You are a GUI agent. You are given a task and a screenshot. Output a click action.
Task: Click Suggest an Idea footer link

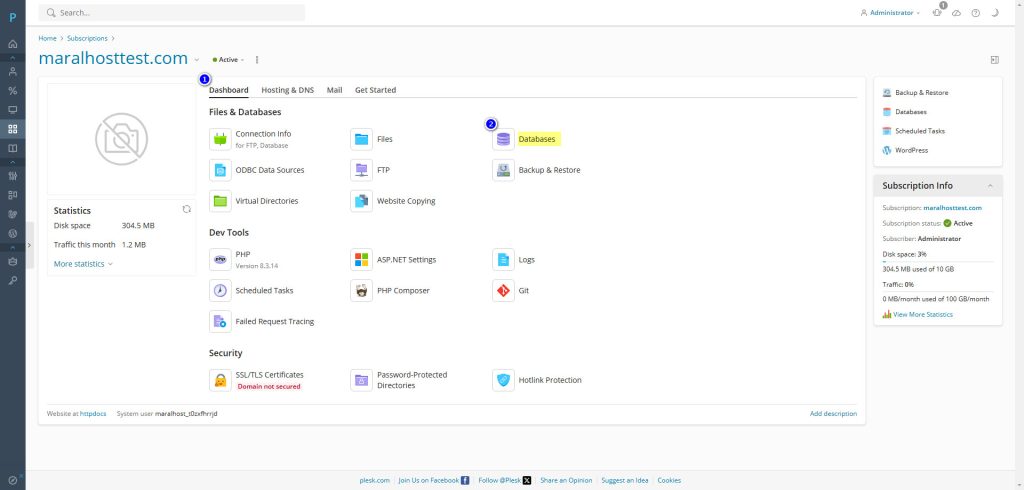[625, 480]
